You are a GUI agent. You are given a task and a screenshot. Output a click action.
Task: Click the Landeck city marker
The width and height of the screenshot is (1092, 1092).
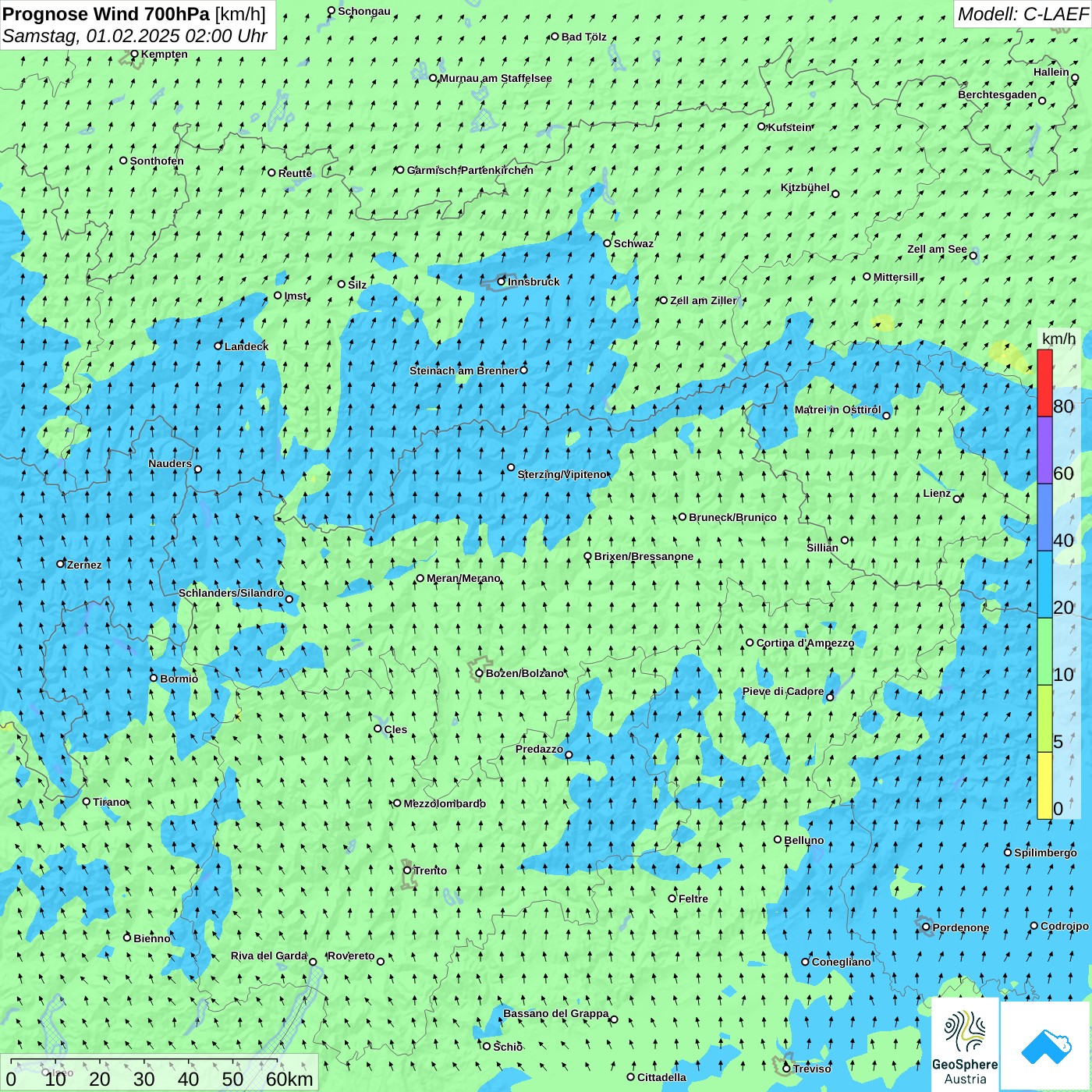click(218, 346)
